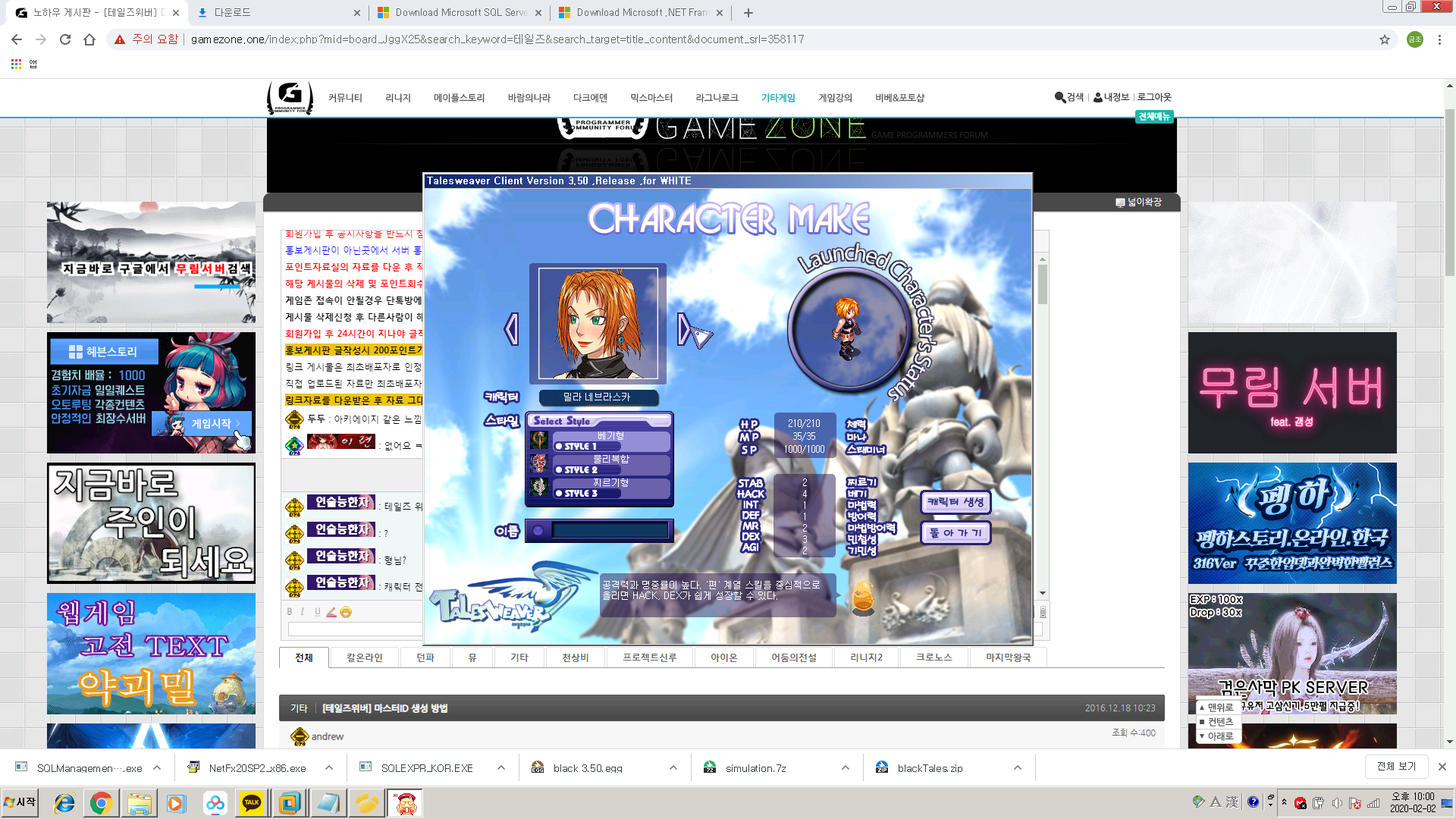Select the 프로젝트신루 category tab
Image resolution: width=1456 pixels, height=819 pixels.
(x=650, y=657)
